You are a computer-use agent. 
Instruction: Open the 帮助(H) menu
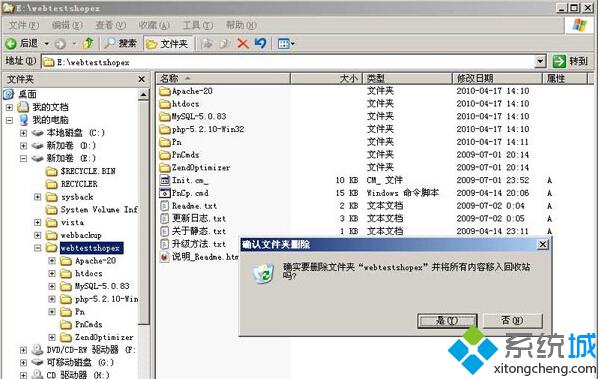(x=241, y=25)
